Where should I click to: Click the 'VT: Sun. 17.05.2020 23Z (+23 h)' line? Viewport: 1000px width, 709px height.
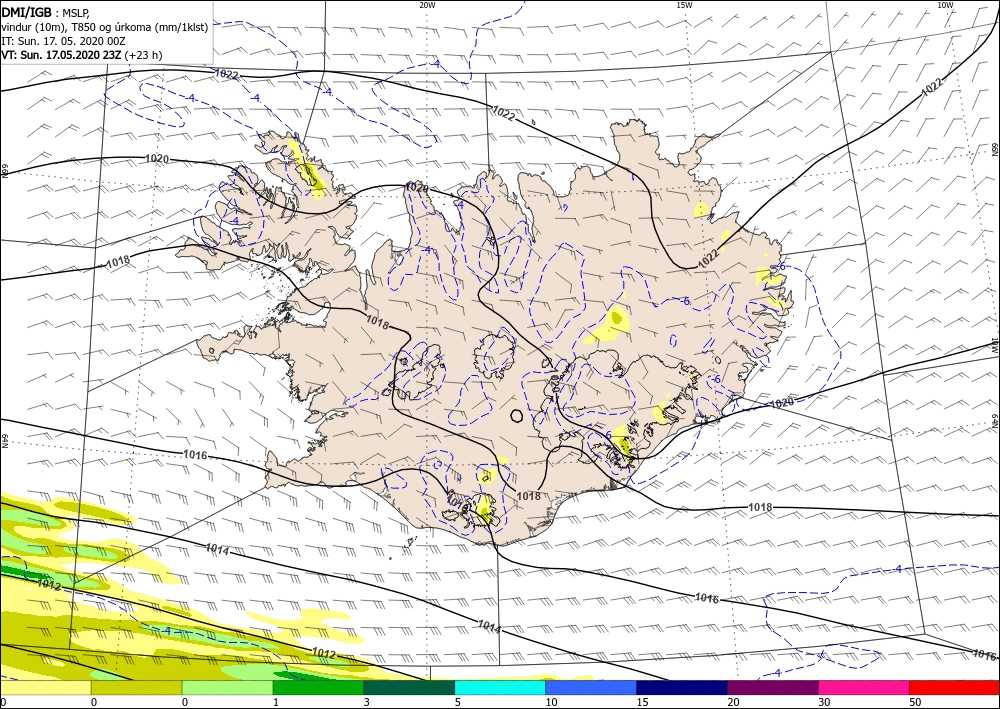click(x=82, y=55)
